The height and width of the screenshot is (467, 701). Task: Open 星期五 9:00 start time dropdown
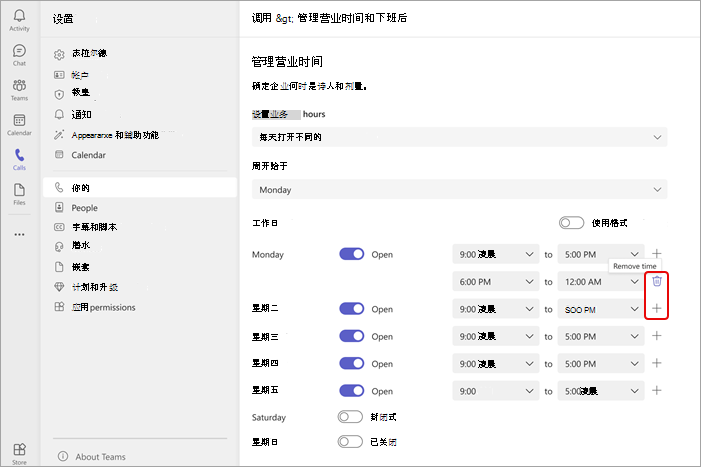pyautogui.click(x=496, y=391)
